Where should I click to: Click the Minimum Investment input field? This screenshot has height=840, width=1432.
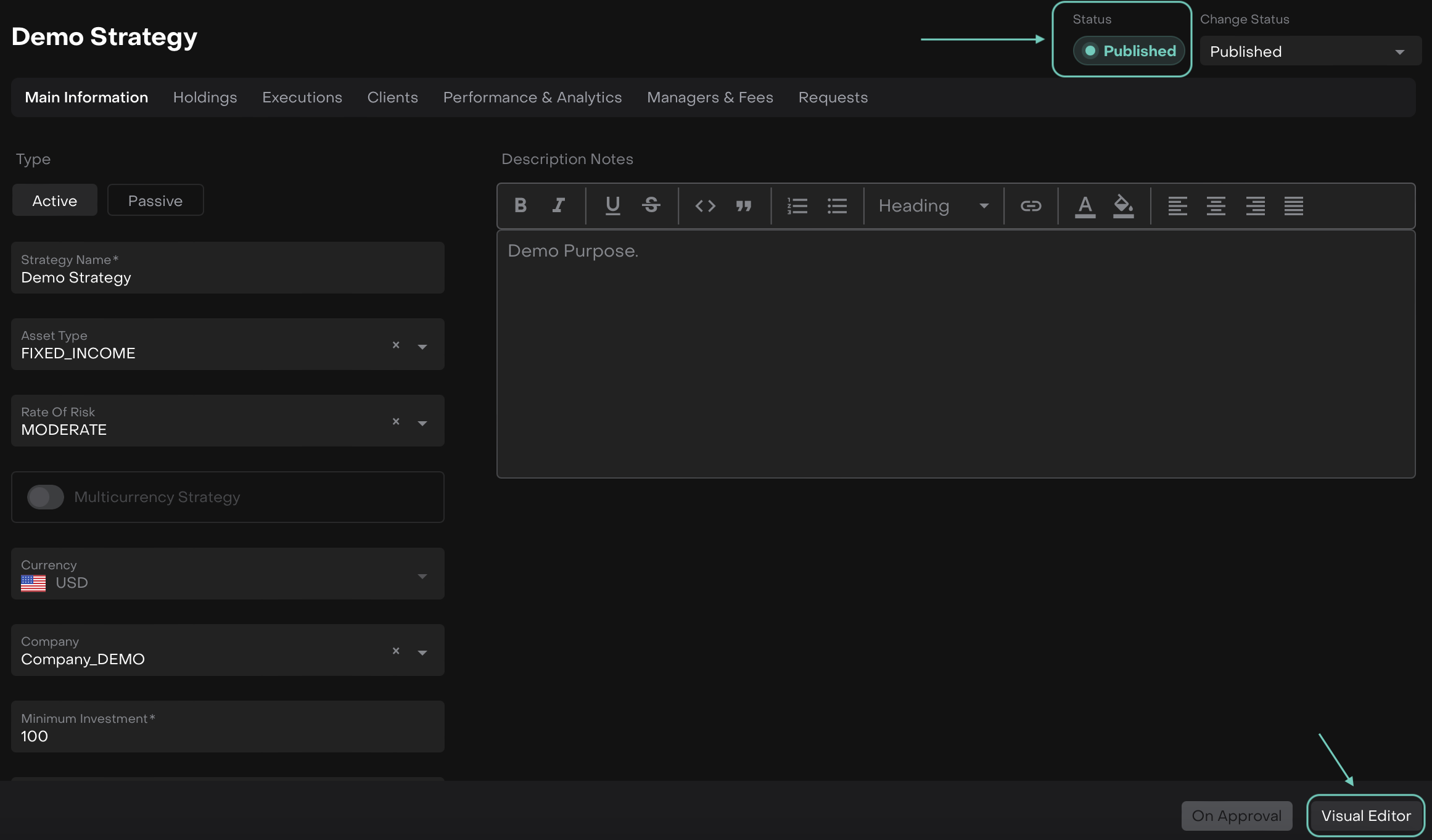228,736
